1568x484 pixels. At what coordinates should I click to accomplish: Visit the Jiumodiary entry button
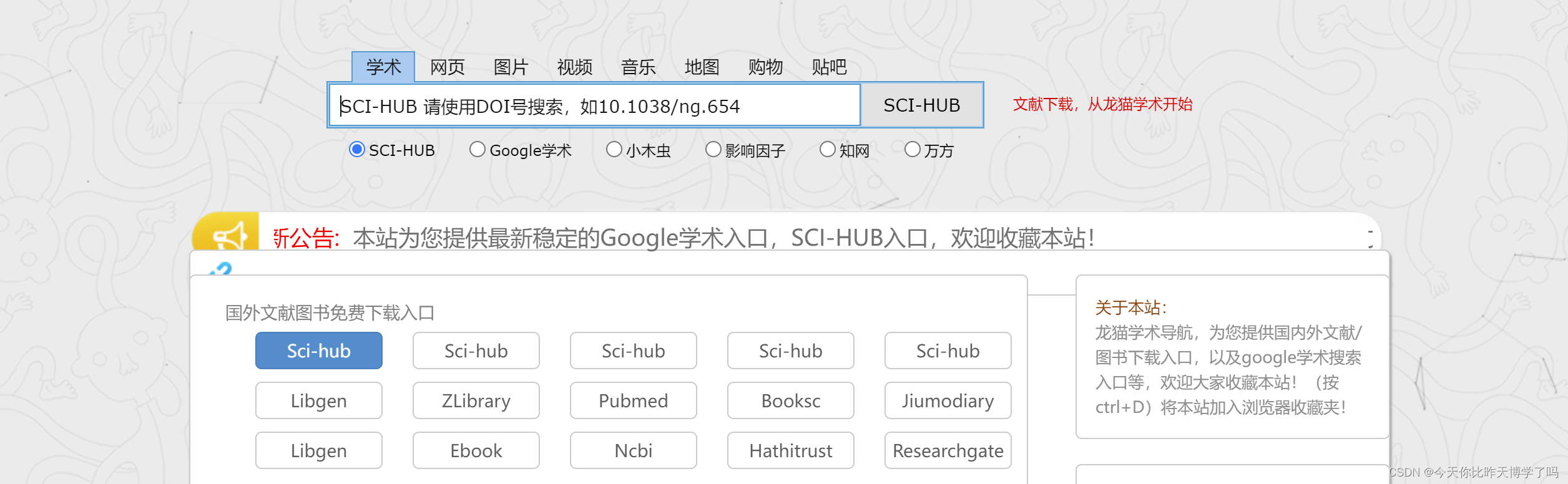click(x=948, y=400)
